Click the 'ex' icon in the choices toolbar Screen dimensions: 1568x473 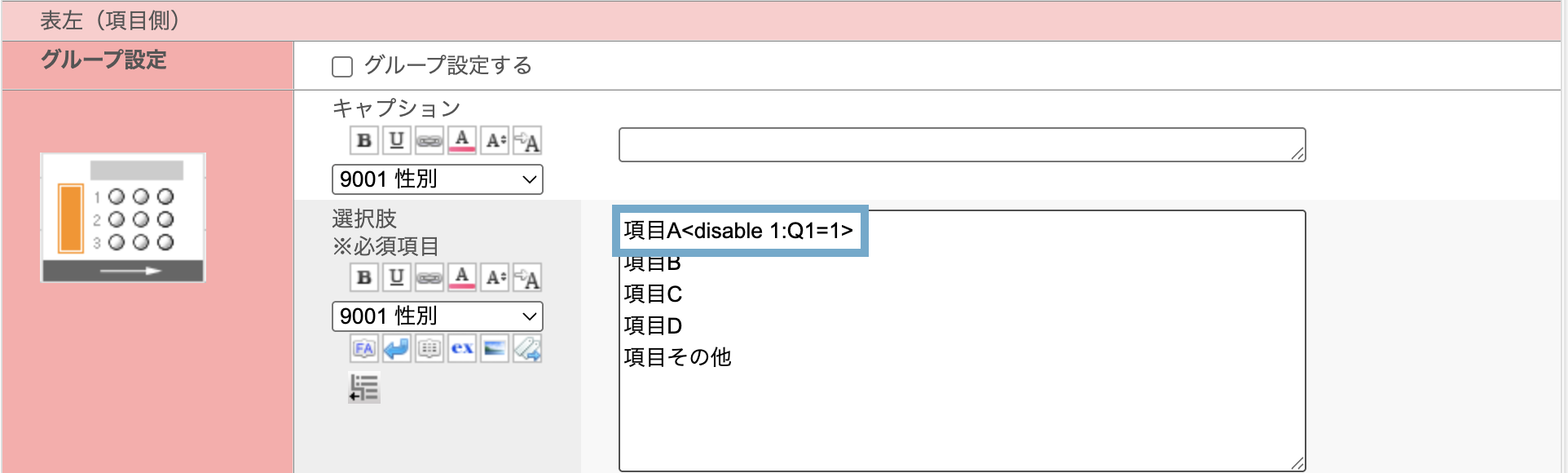tap(461, 348)
